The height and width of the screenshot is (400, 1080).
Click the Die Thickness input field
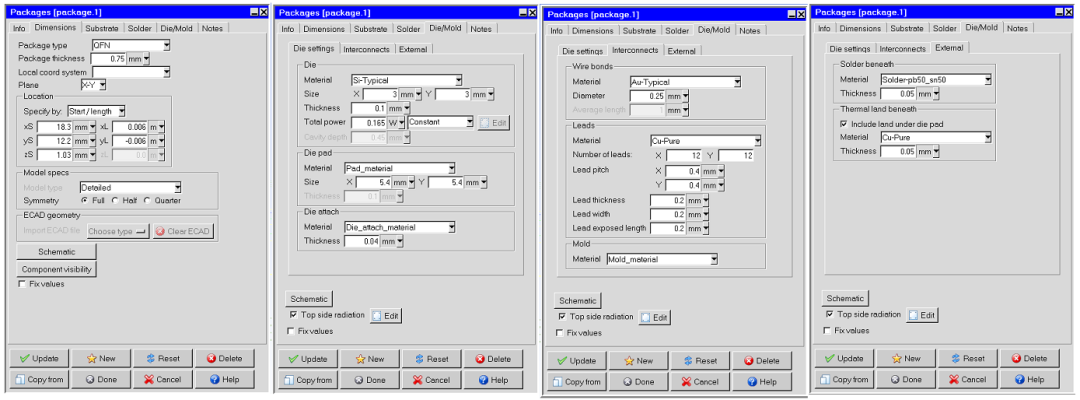(368, 108)
